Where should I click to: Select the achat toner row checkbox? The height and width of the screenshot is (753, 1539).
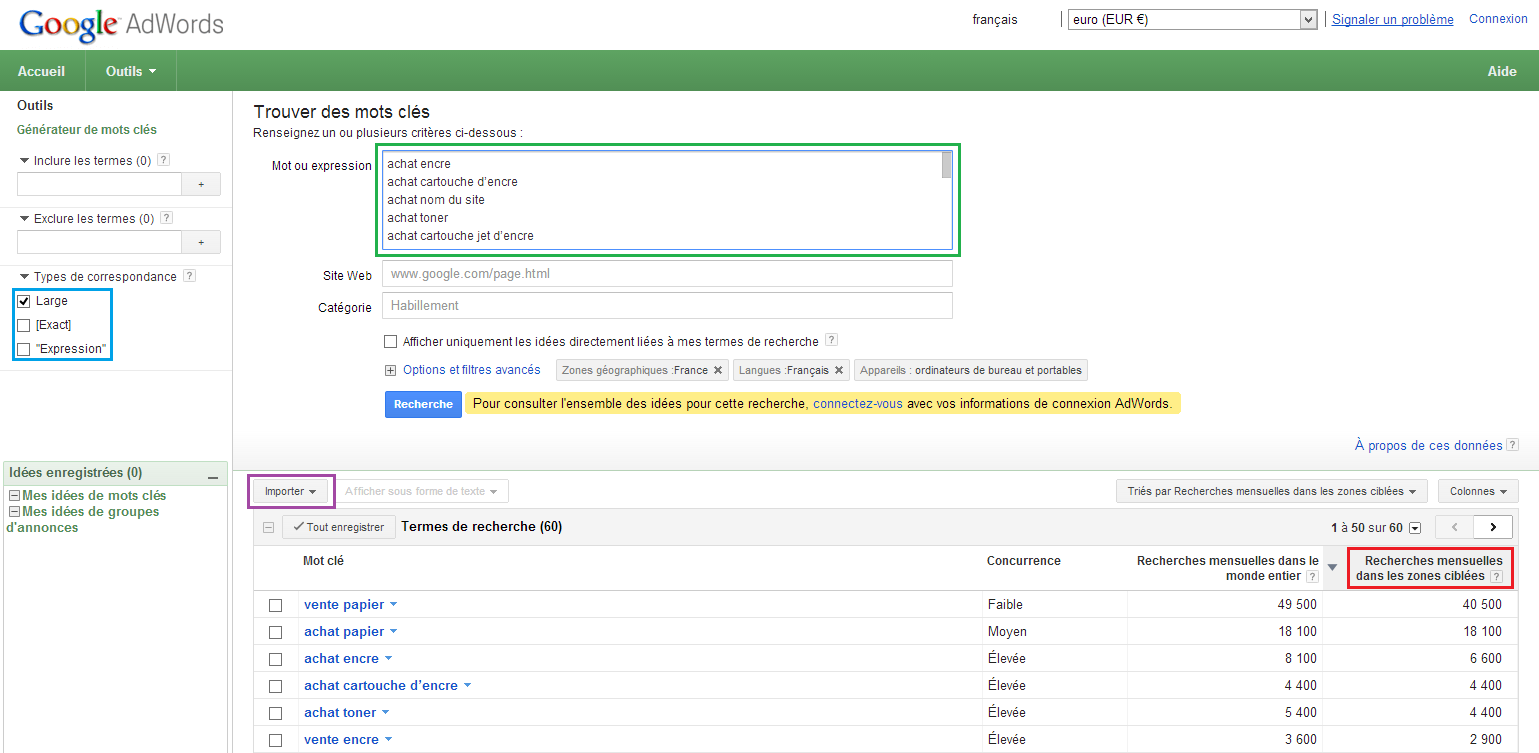[x=275, y=713]
